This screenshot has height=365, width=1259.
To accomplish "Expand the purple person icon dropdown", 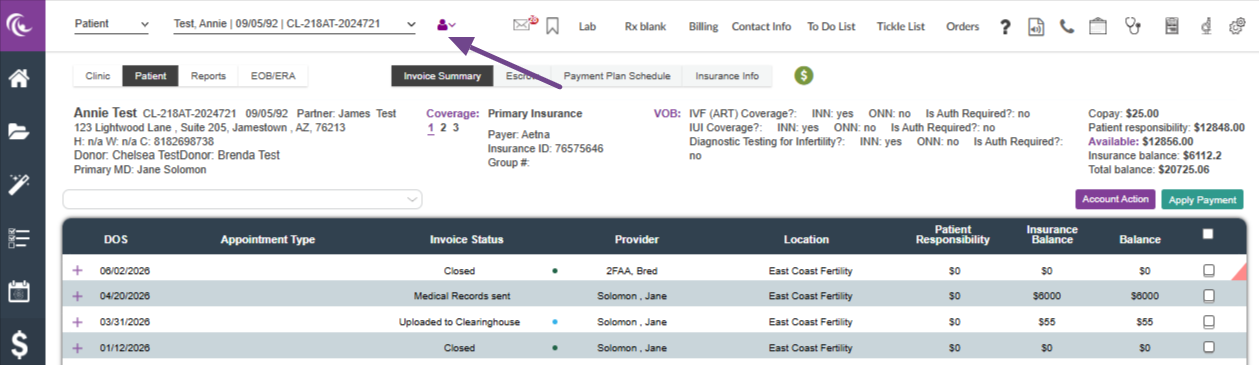I will point(446,25).
